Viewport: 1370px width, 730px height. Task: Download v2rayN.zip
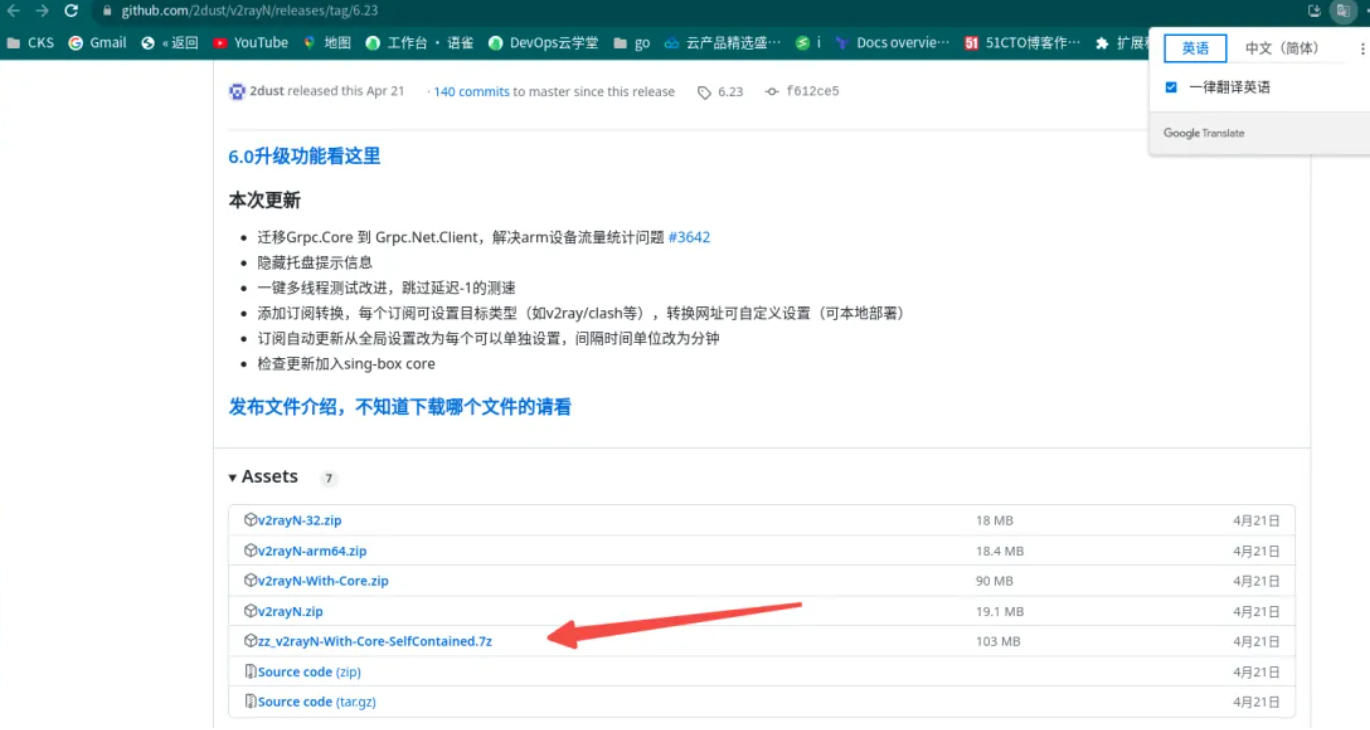tap(290, 611)
